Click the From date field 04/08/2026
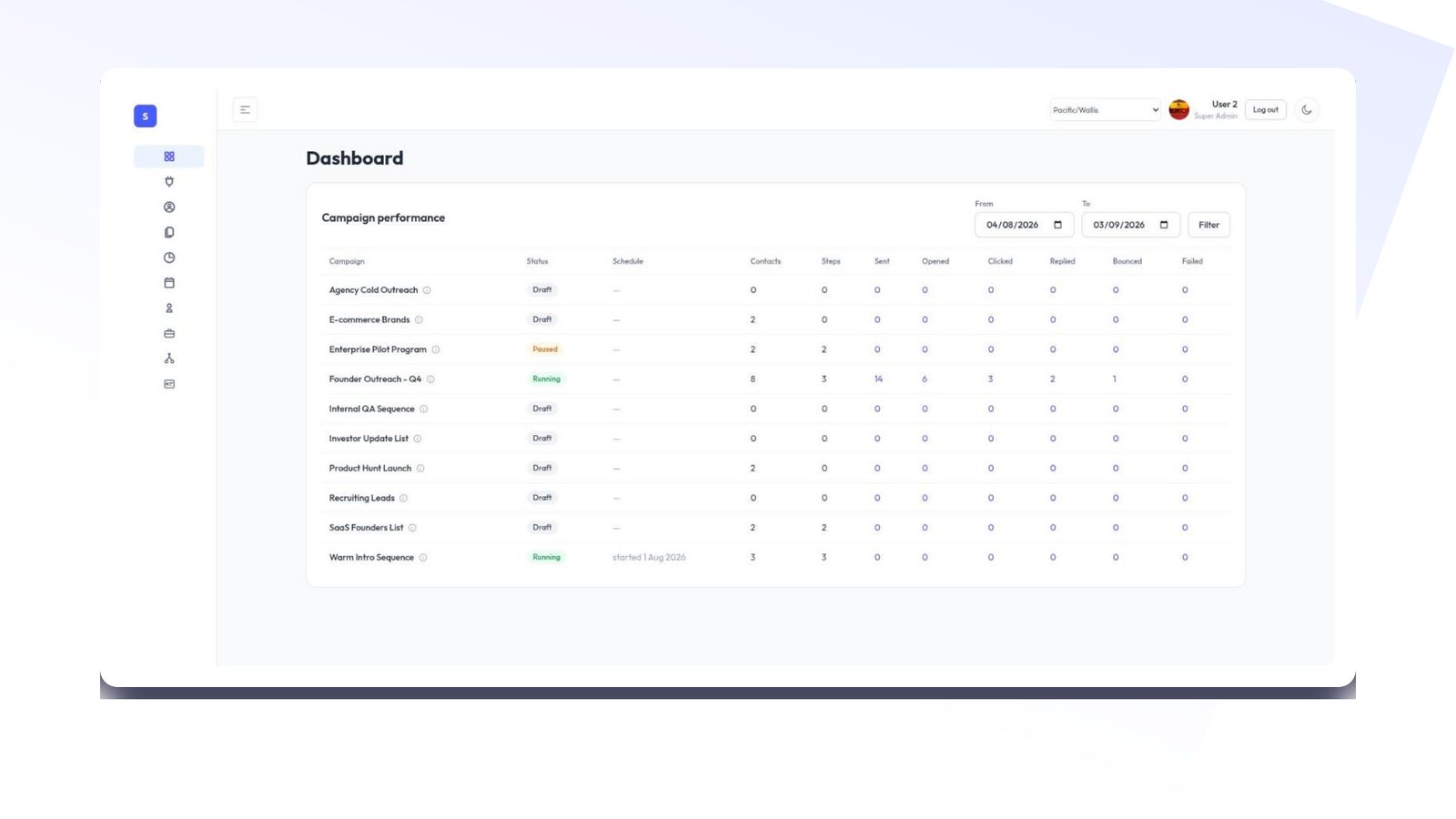The height and width of the screenshot is (819, 1456). [1024, 225]
